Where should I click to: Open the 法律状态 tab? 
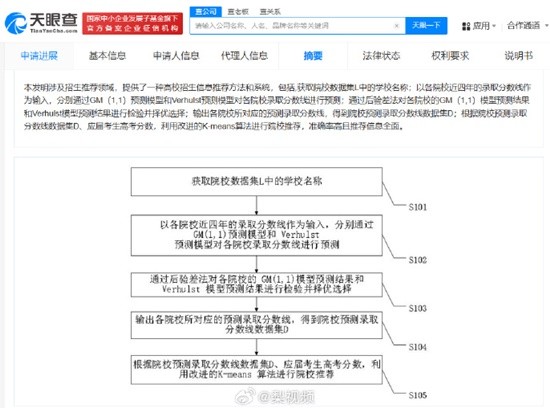(381, 55)
